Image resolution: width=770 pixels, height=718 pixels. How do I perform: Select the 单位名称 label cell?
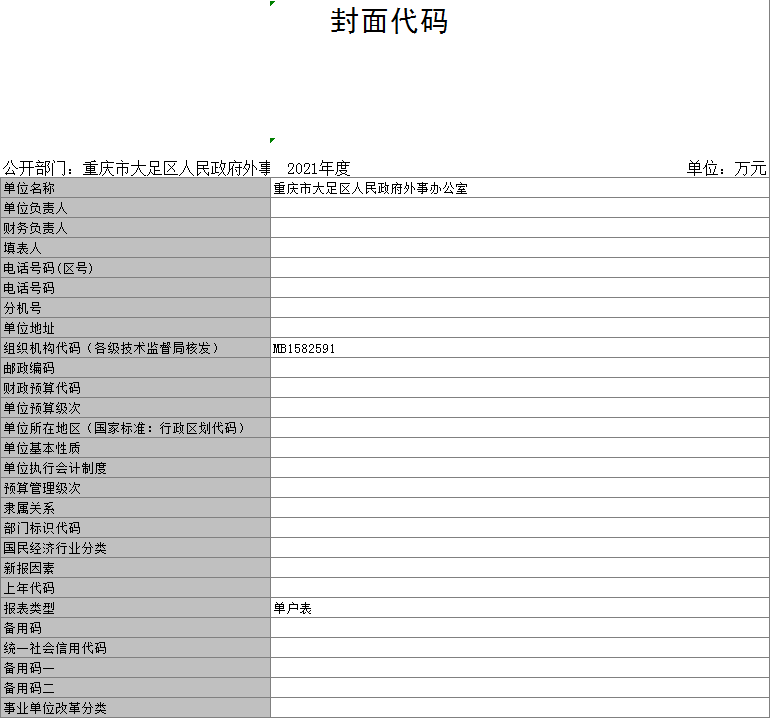(x=136, y=188)
